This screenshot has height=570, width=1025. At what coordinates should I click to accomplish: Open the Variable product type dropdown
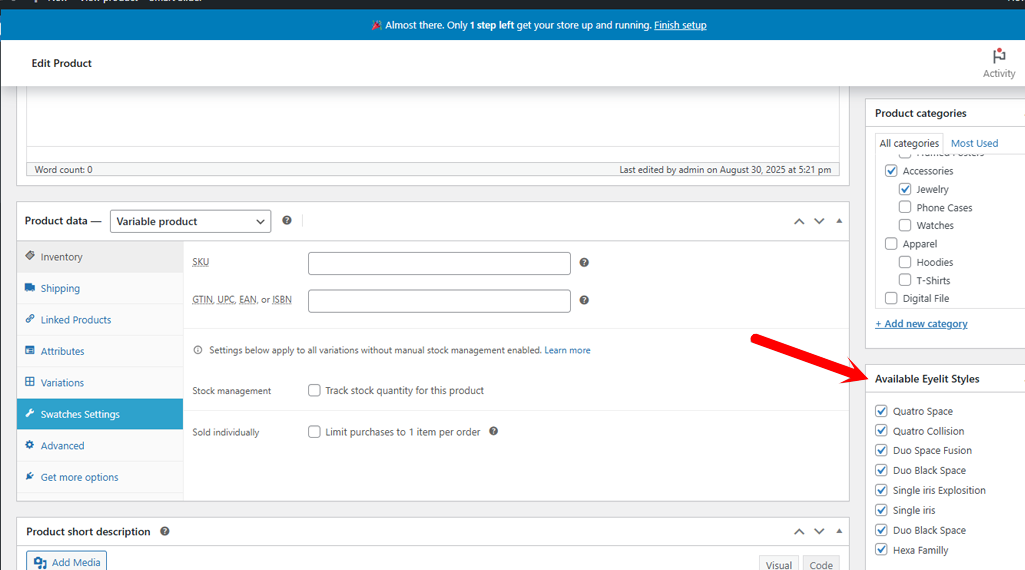tap(190, 221)
